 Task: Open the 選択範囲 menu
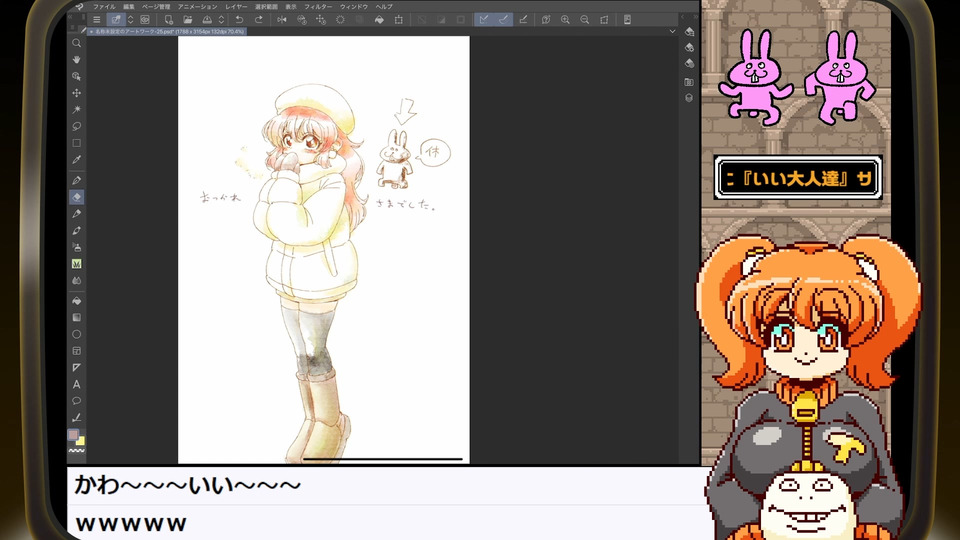tap(266, 7)
